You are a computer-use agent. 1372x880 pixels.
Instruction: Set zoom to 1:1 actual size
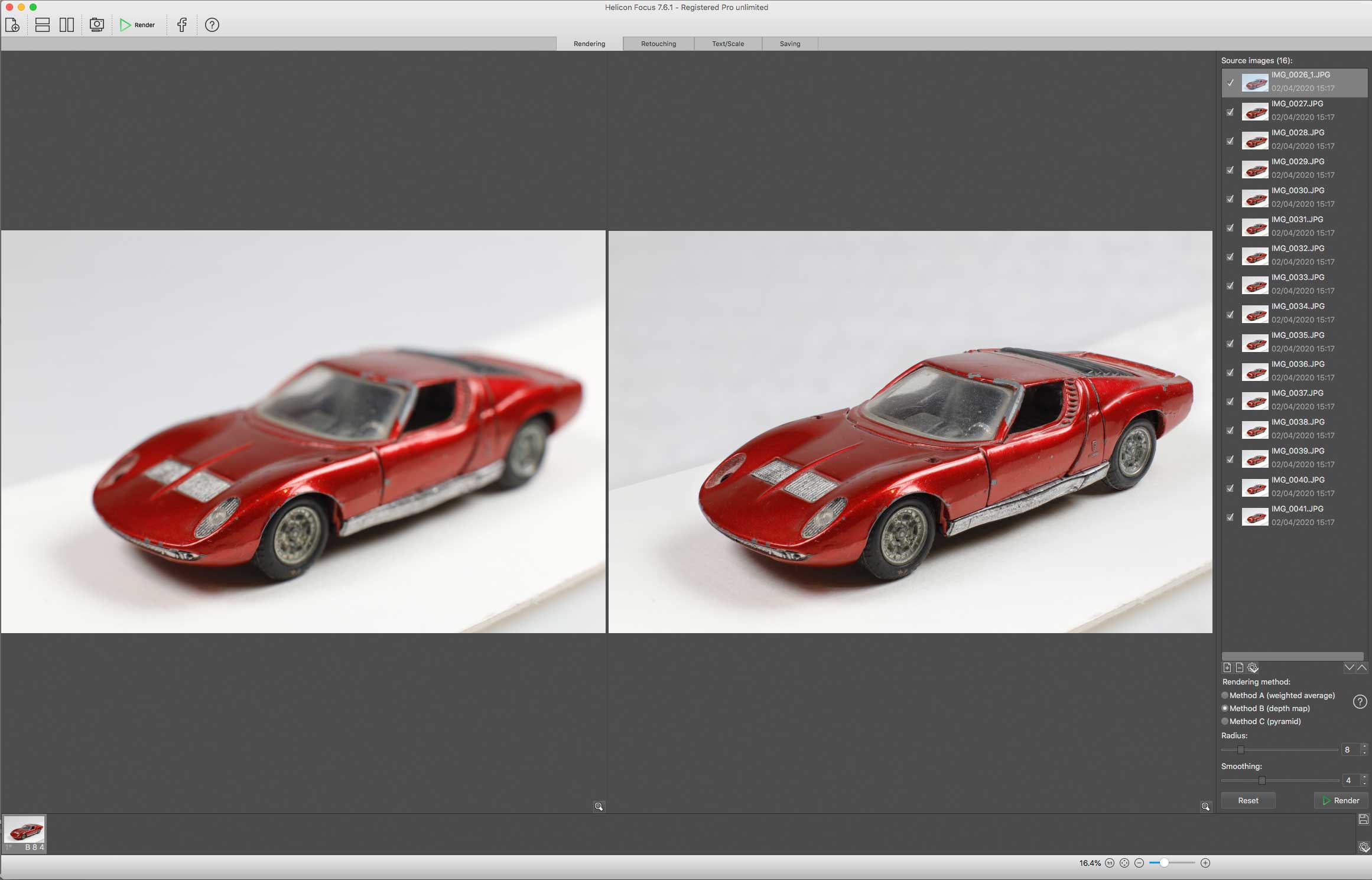point(1110,863)
